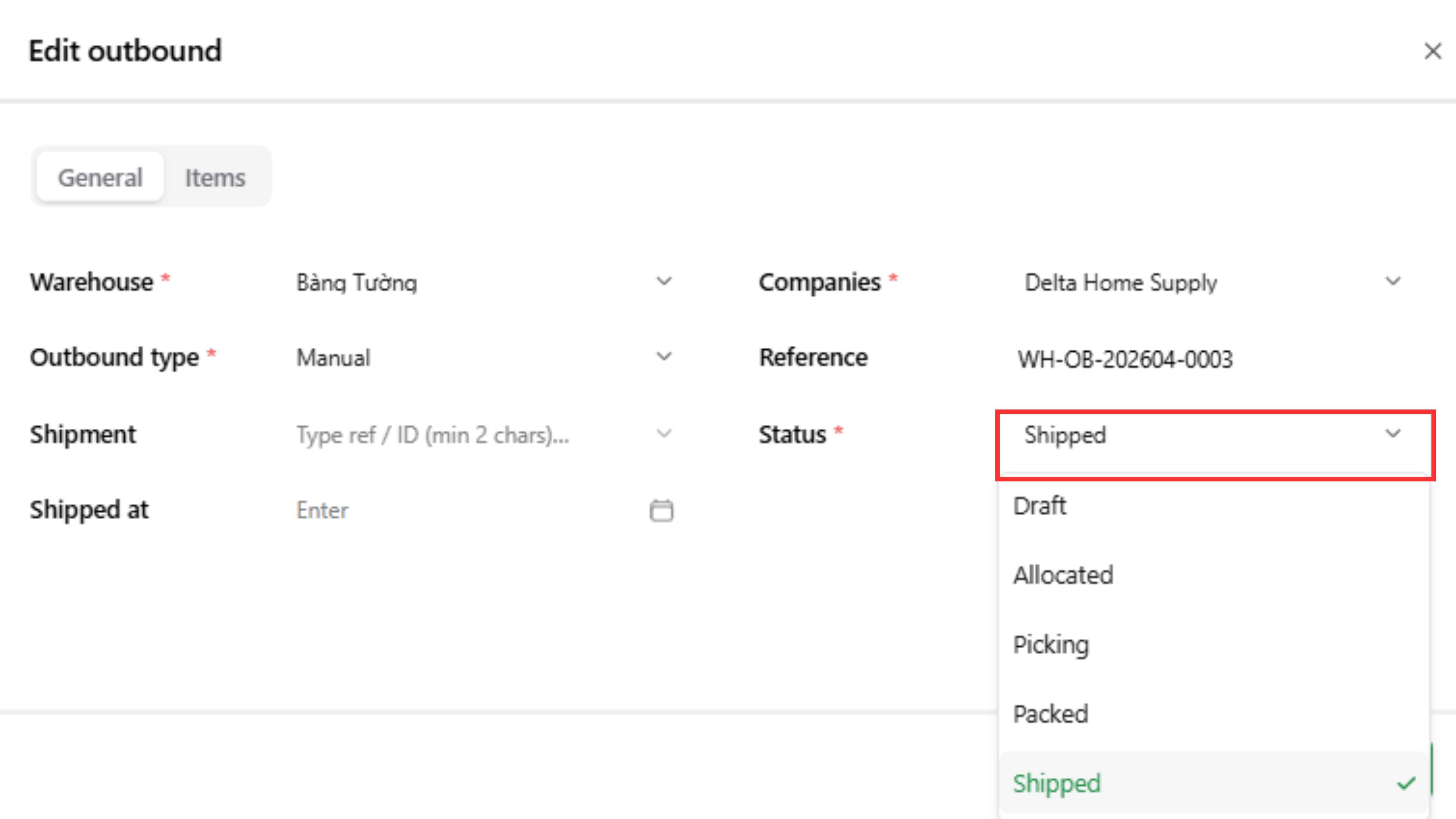This screenshot has height=819, width=1456.
Task: Choose the Draft status option
Action: (1040, 506)
